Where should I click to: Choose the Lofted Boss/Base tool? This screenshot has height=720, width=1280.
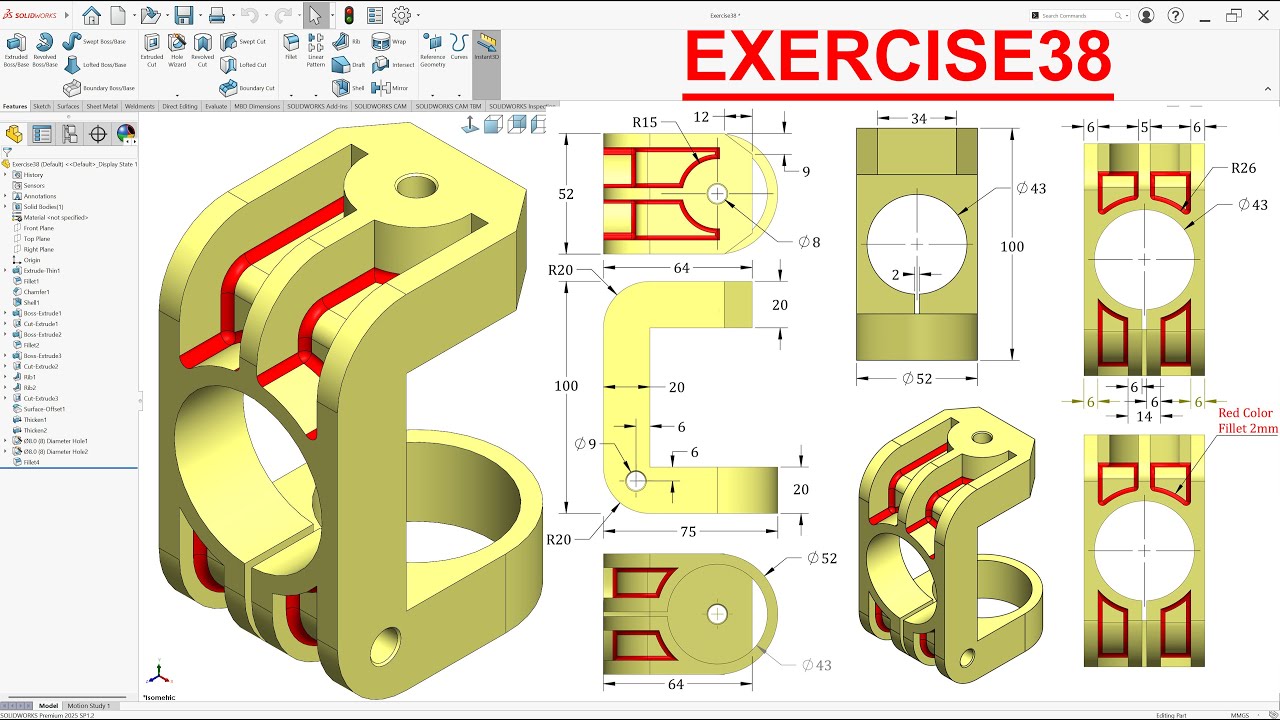tap(94, 65)
